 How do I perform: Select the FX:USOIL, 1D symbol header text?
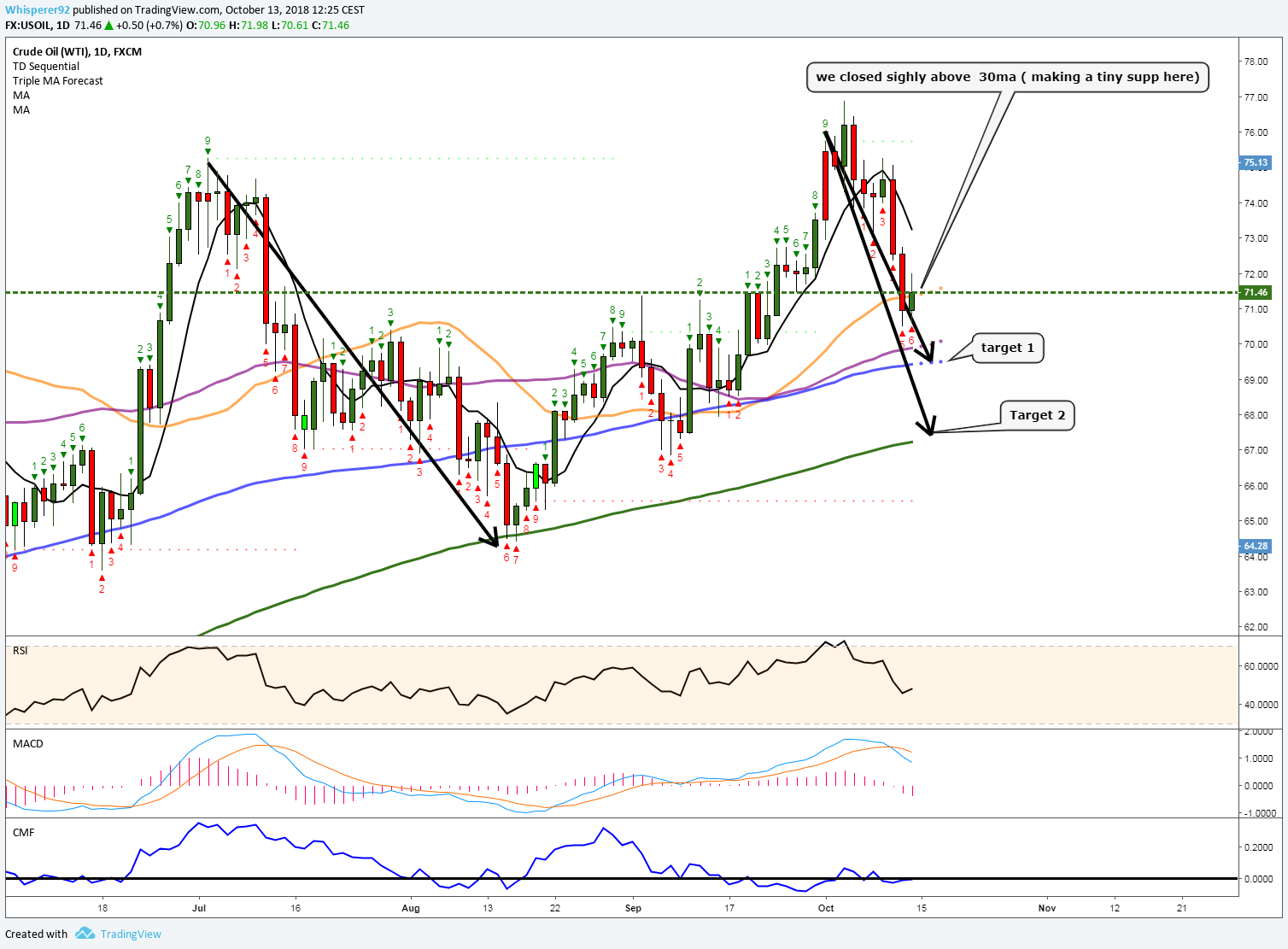37,25
